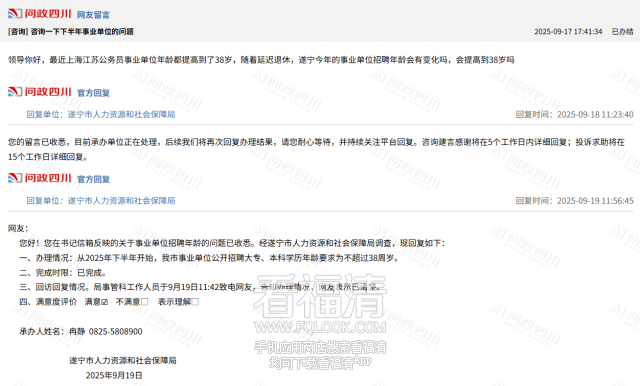Click the line beginning 您好！您在书记信箱反映
The width and height of the screenshot is (640, 386).
232,243
